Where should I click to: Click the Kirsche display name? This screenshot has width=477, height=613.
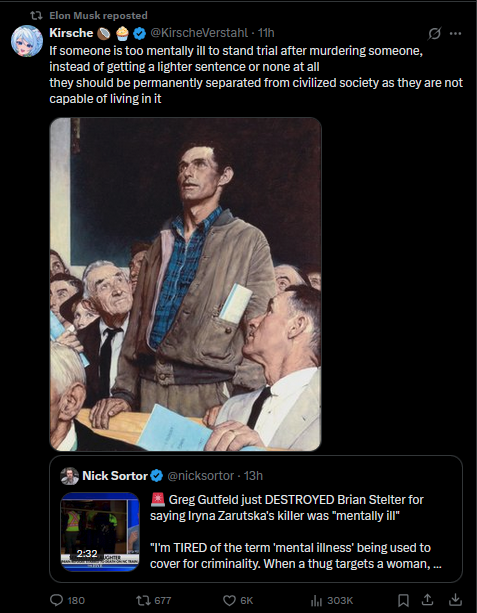(71, 33)
